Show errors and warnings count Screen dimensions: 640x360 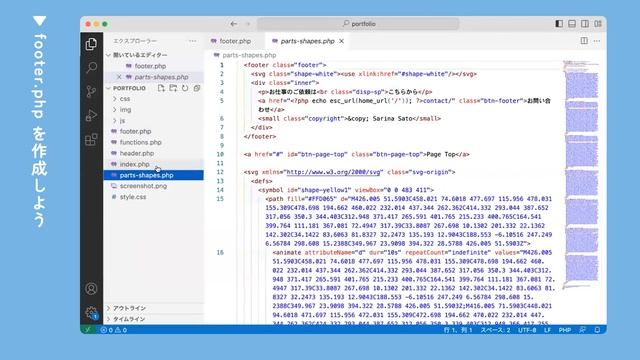(114, 330)
